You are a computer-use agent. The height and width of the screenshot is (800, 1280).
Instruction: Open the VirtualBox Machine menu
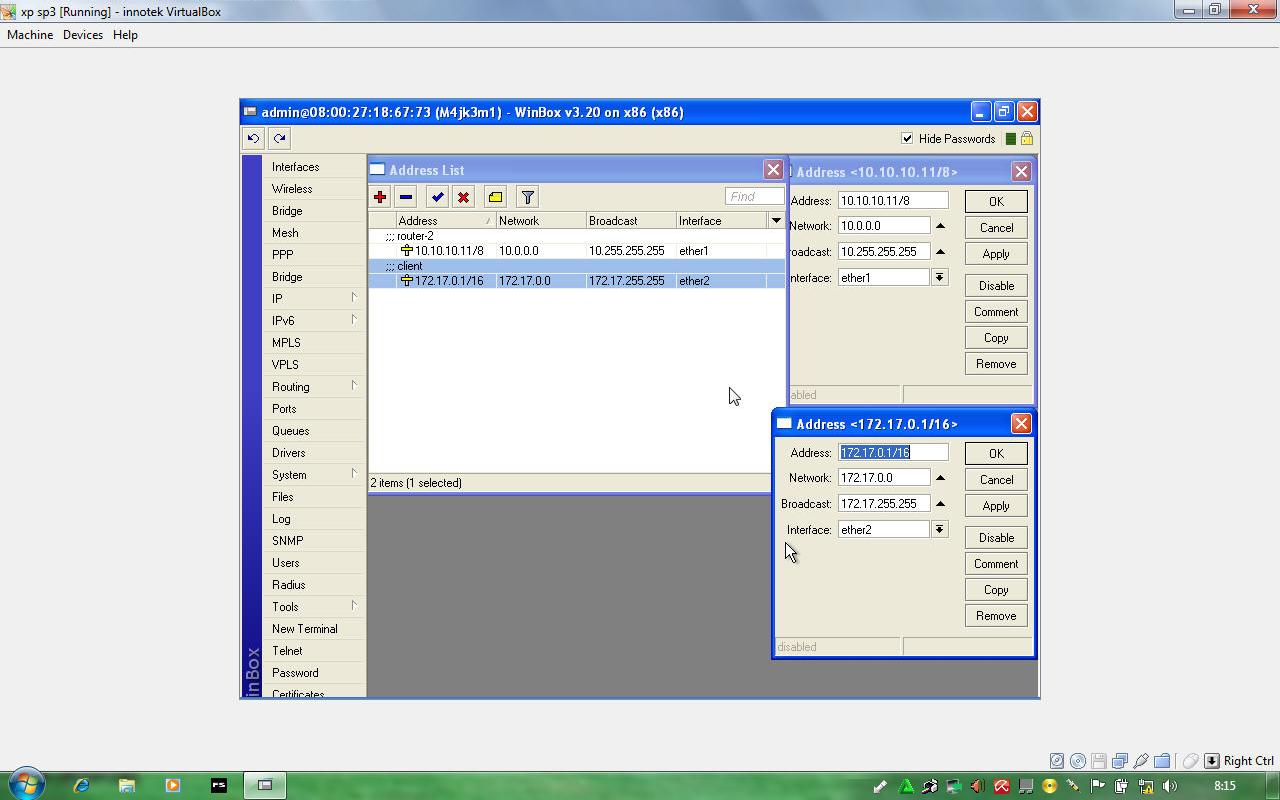click(x=30, y=34)
